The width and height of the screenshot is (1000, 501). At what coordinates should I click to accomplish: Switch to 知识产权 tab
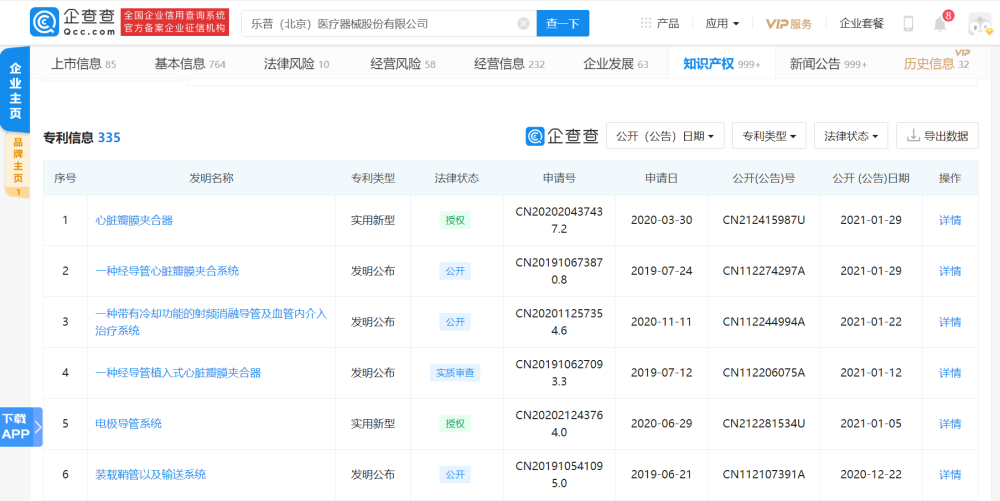722,64
